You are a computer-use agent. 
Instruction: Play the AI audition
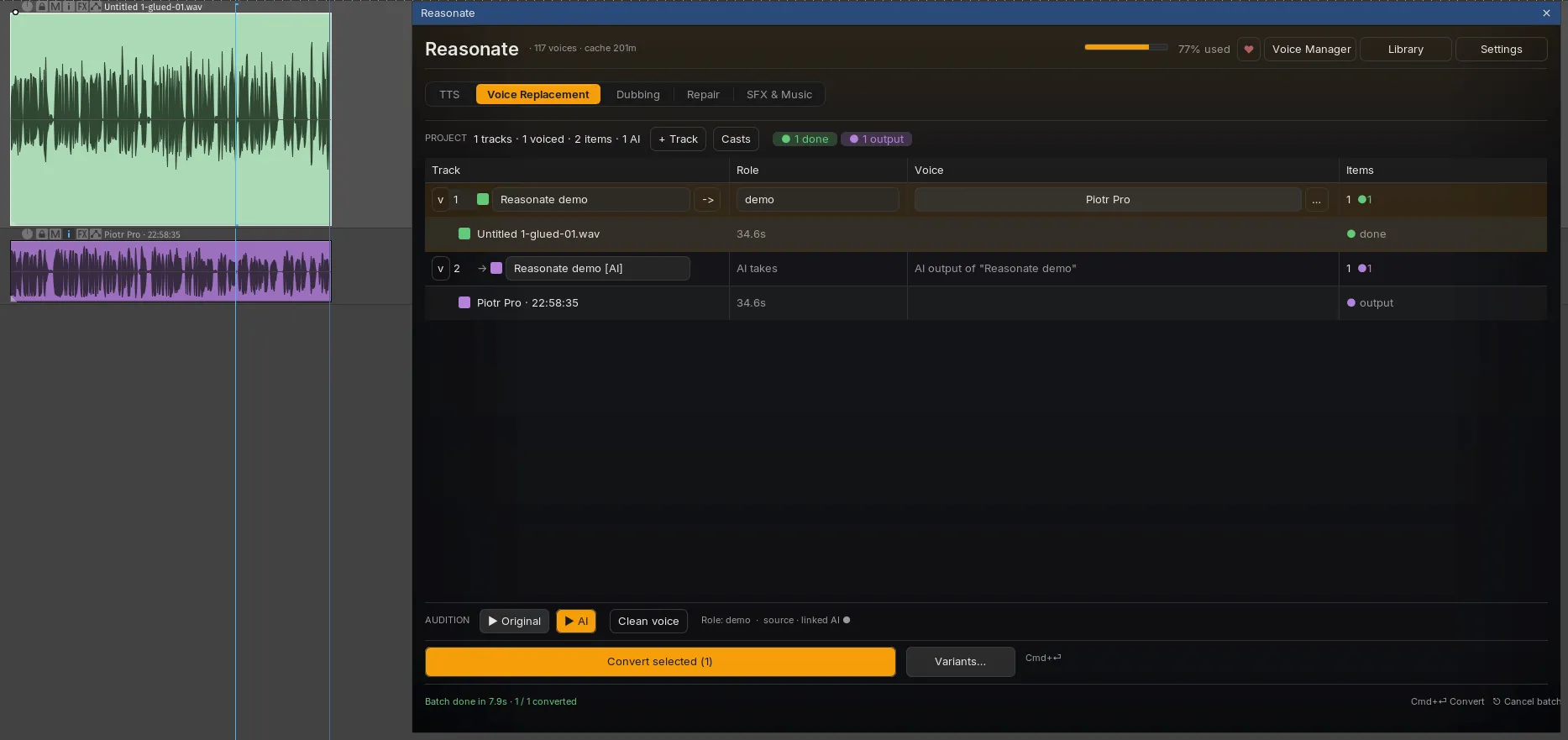click(x=576, y=621)
